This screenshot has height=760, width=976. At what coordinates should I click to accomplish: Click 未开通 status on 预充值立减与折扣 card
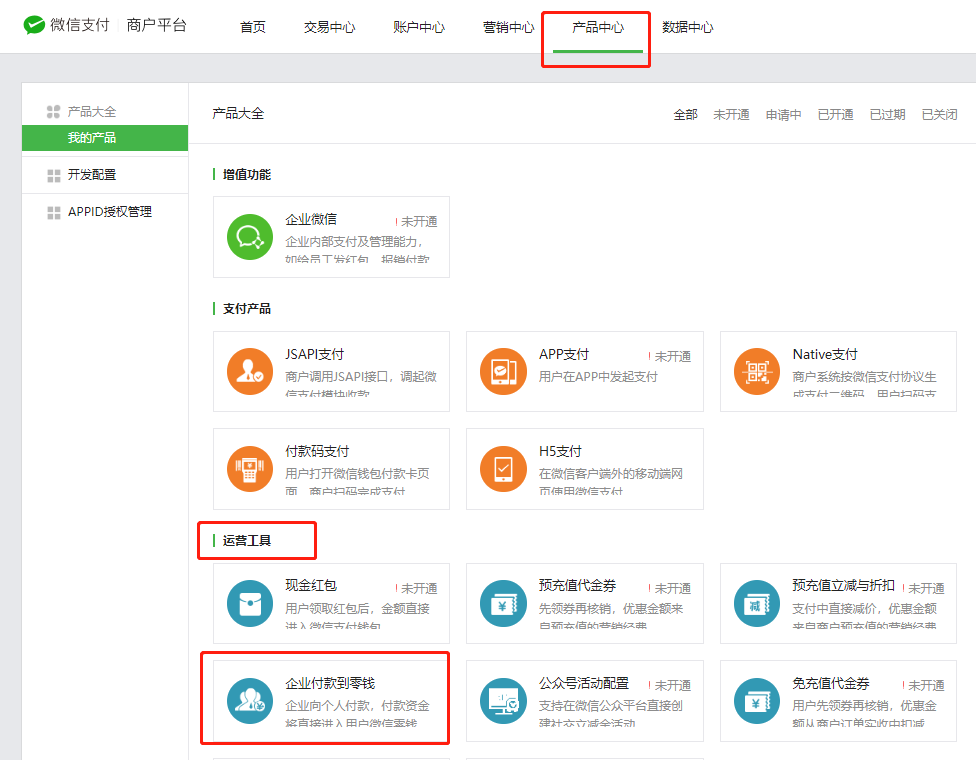[x=926, y=588]
